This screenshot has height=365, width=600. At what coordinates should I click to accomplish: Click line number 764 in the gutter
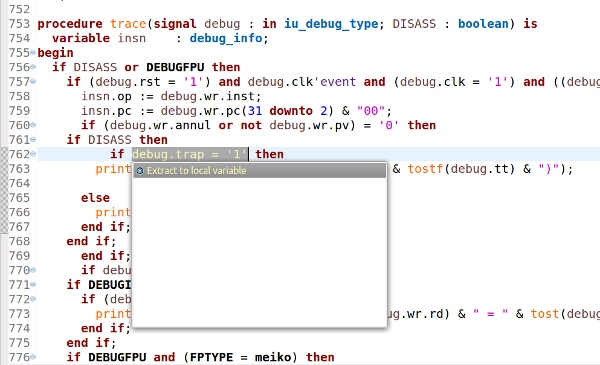(19, 183)
